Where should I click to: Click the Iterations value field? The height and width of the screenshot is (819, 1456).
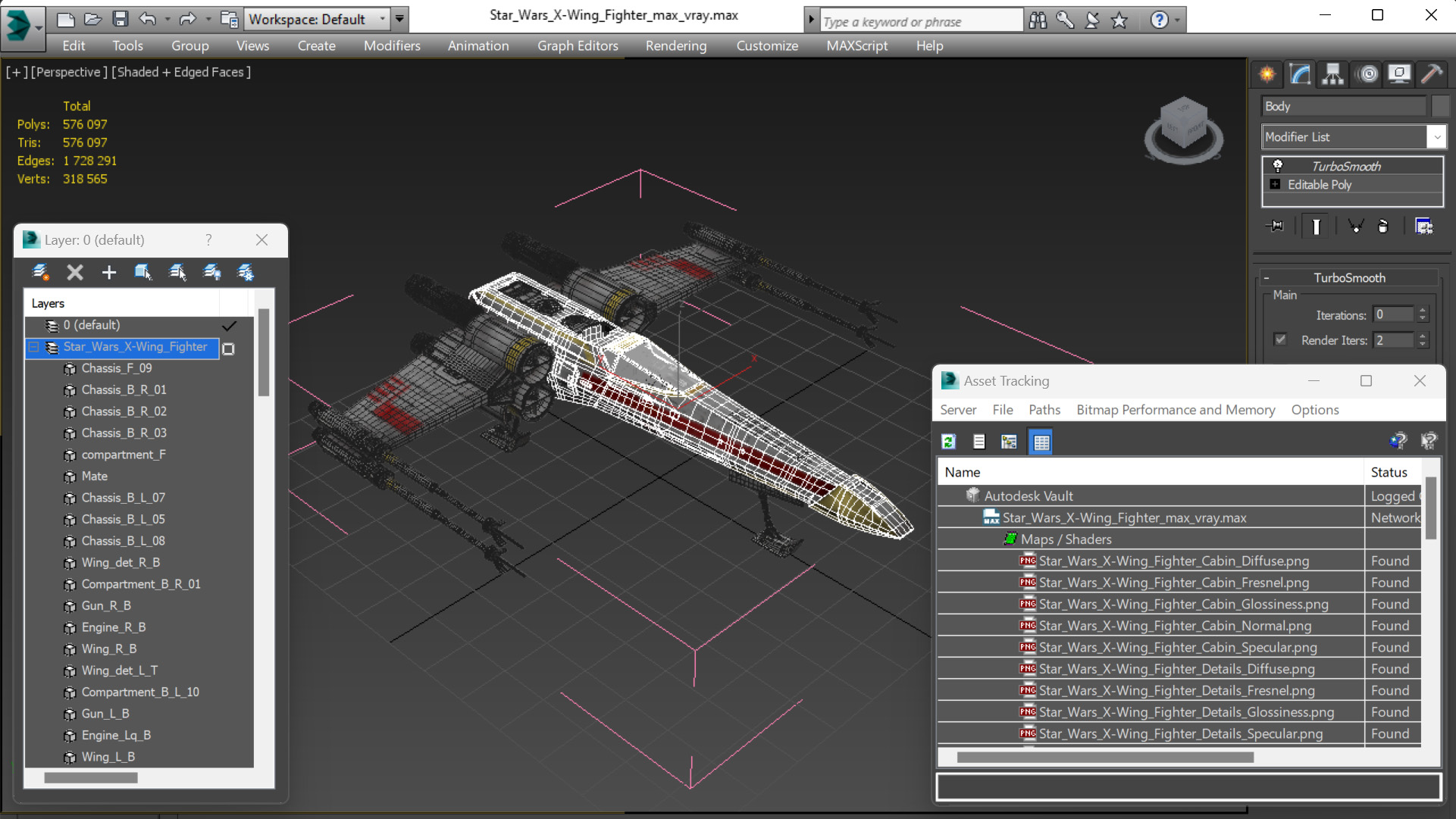coord(1393,314)
